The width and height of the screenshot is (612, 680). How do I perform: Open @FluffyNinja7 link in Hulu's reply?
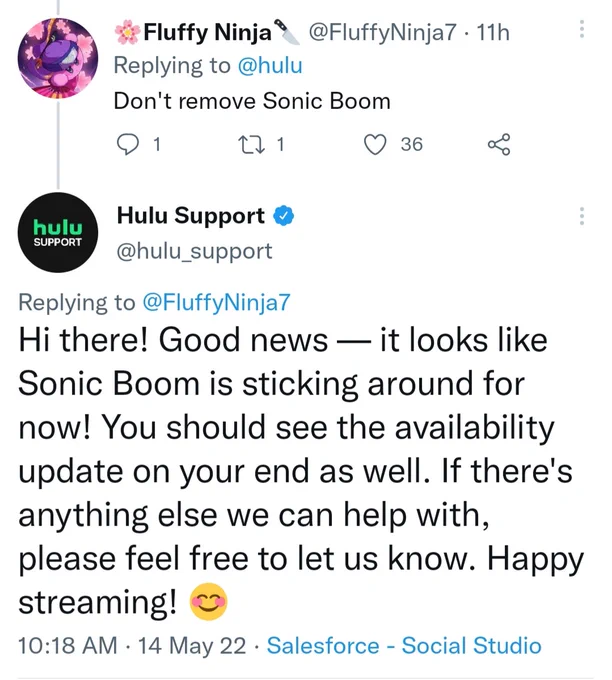click(x=216, y=302)
